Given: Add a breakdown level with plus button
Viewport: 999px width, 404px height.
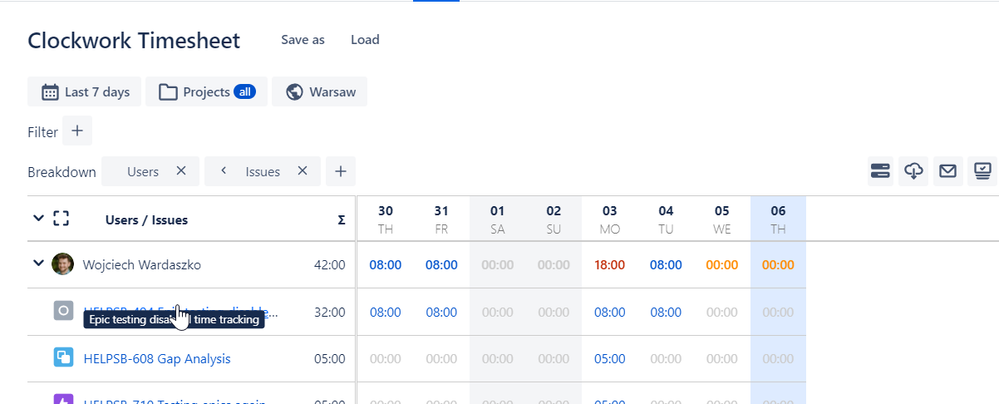Looking at the screenshot, I should [341, 171].
